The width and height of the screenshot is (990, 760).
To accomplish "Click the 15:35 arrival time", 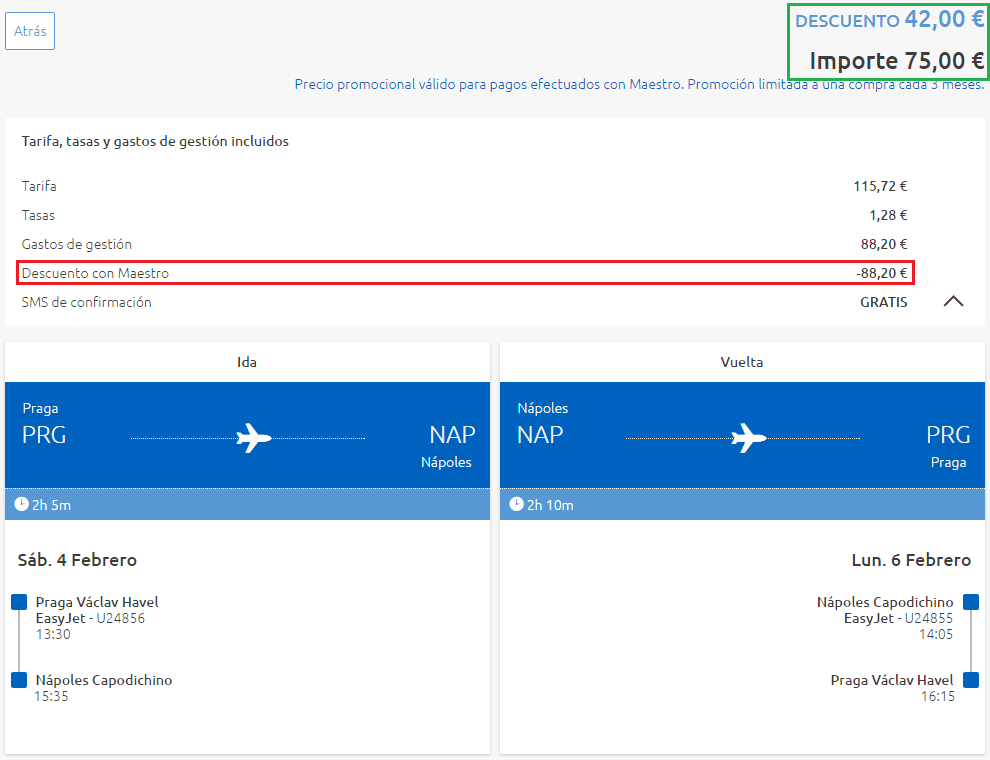I will point(51,696).
